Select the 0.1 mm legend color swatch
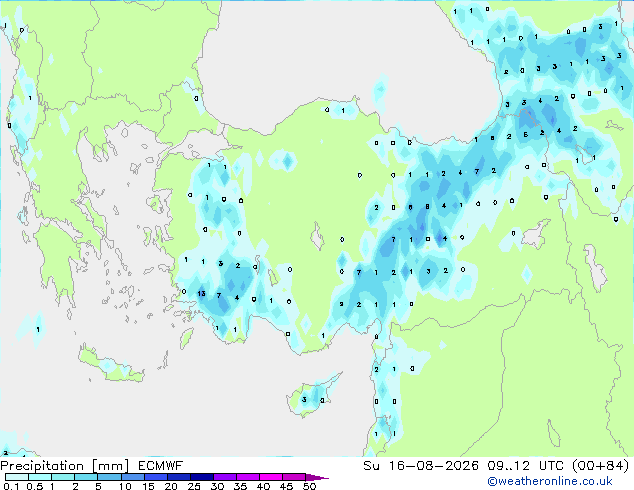Screen dimensions: 634x490 [17, 477]
